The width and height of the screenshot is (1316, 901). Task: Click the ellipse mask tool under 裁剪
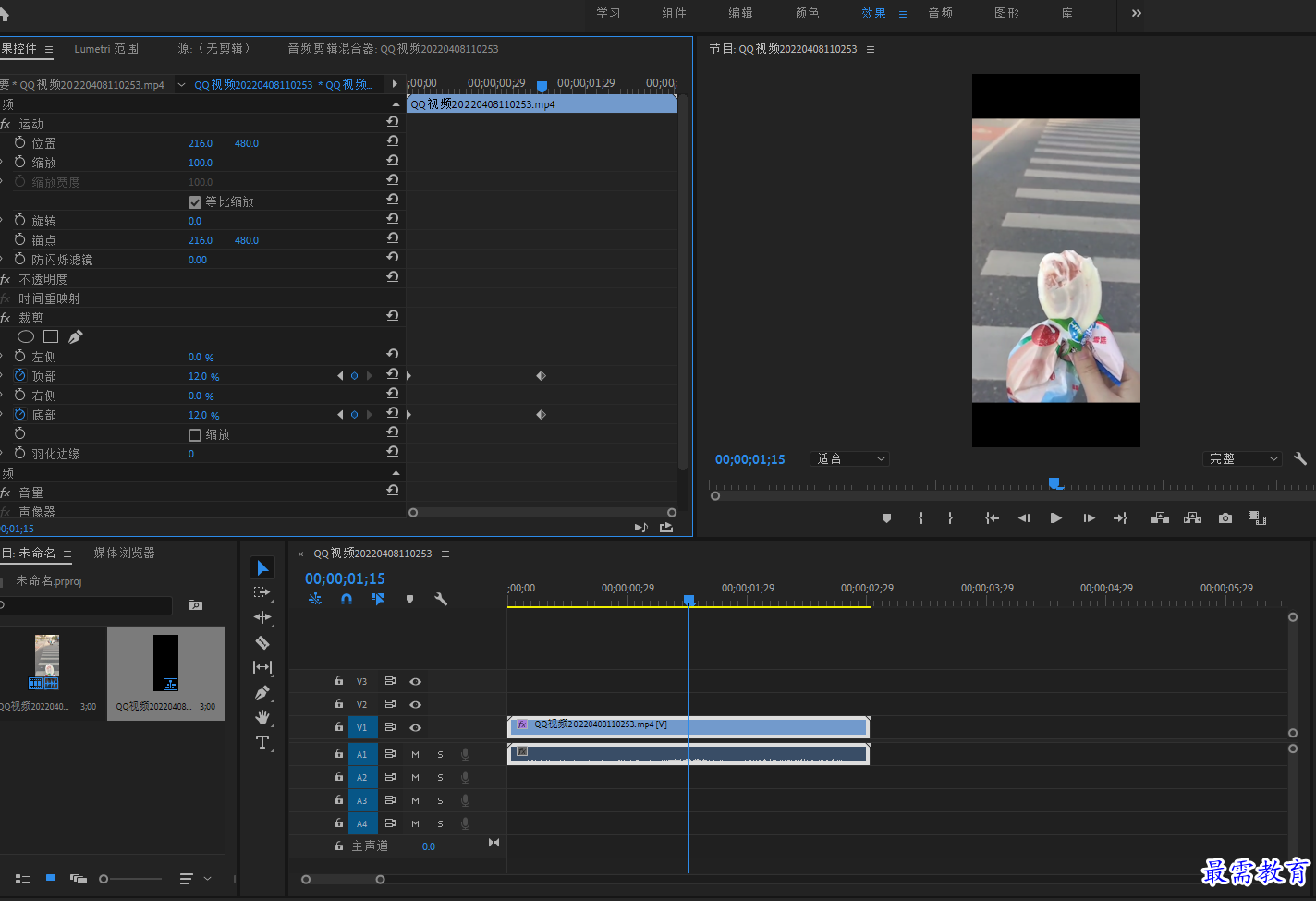26,337
